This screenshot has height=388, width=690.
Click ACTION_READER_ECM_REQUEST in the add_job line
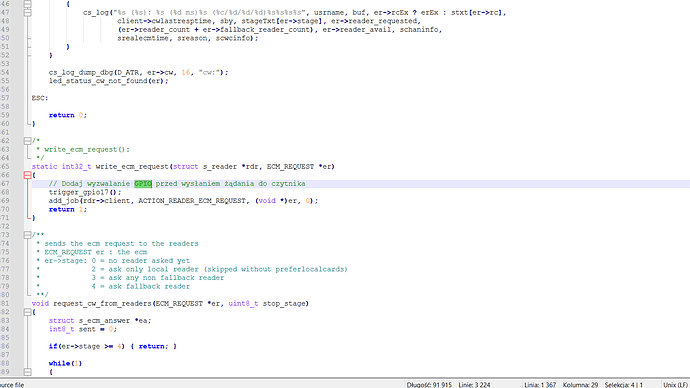[192, 201]
